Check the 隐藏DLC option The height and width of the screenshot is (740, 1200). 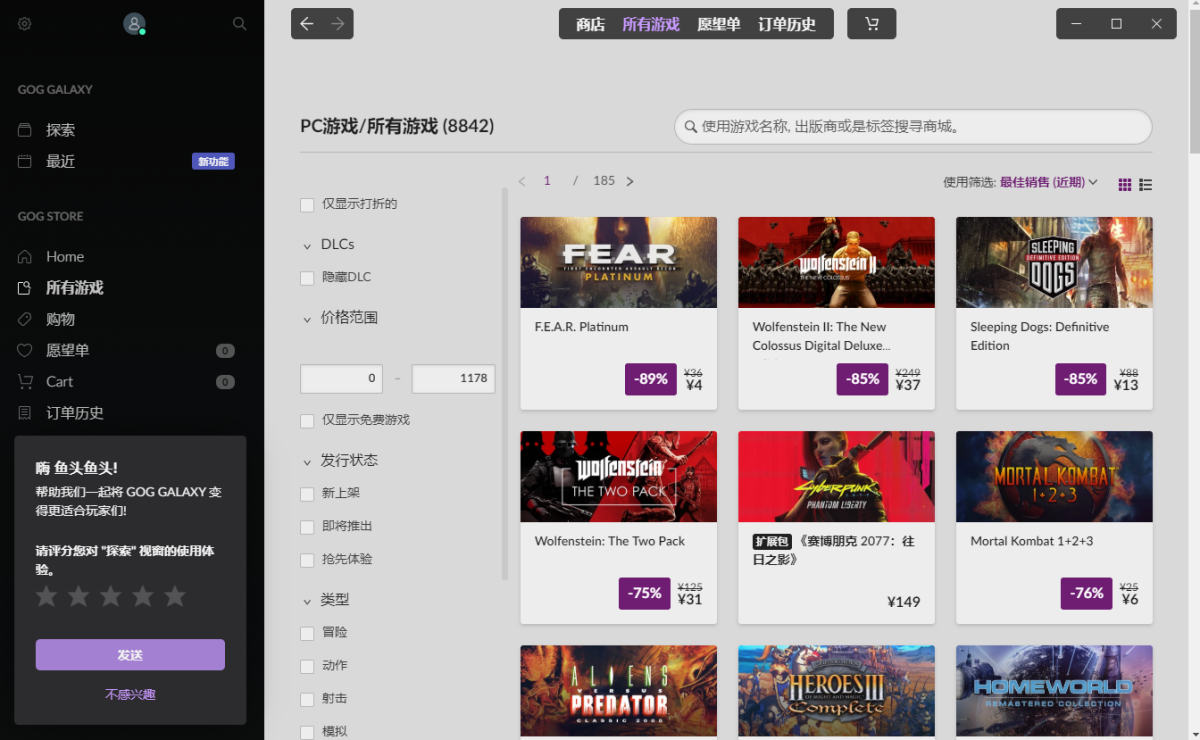coord(307,277)
